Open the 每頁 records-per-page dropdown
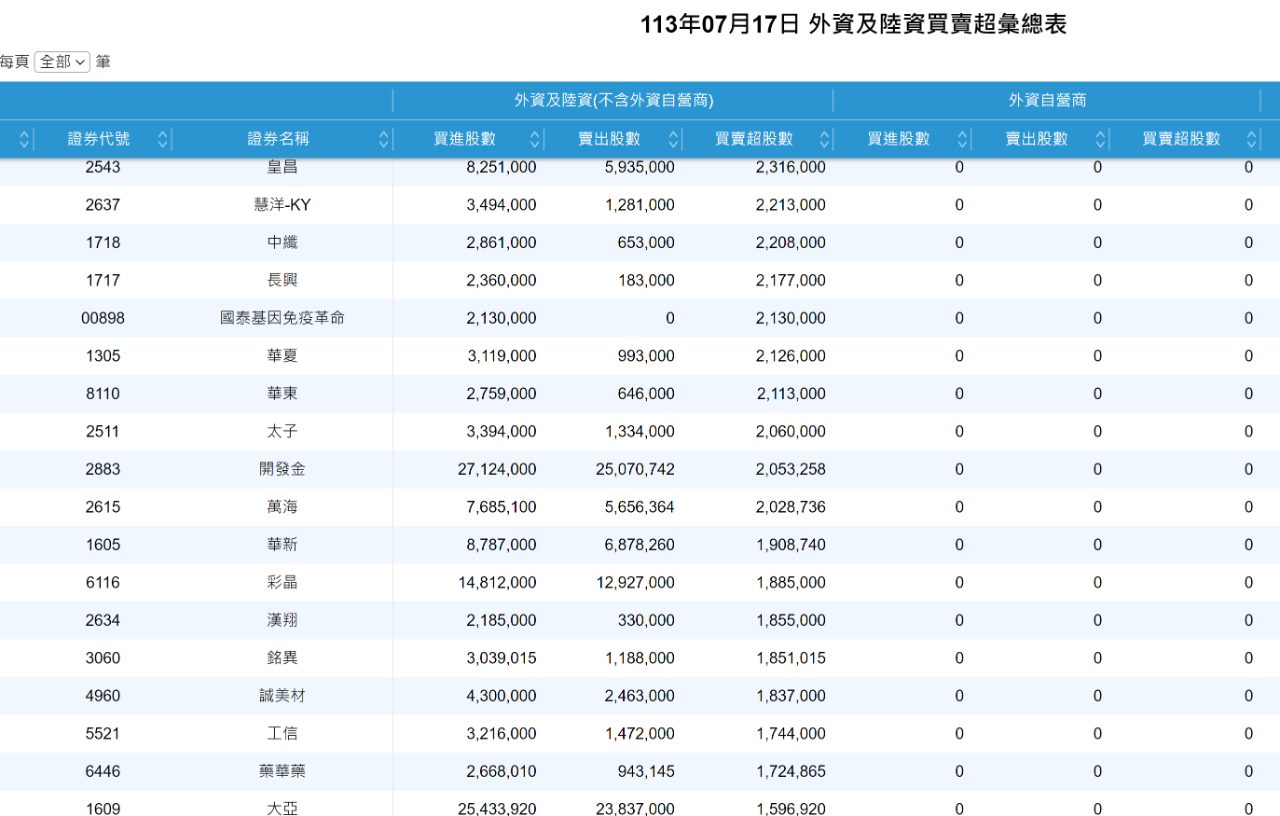Viewport: 1280px width, 816px height. 62,61
